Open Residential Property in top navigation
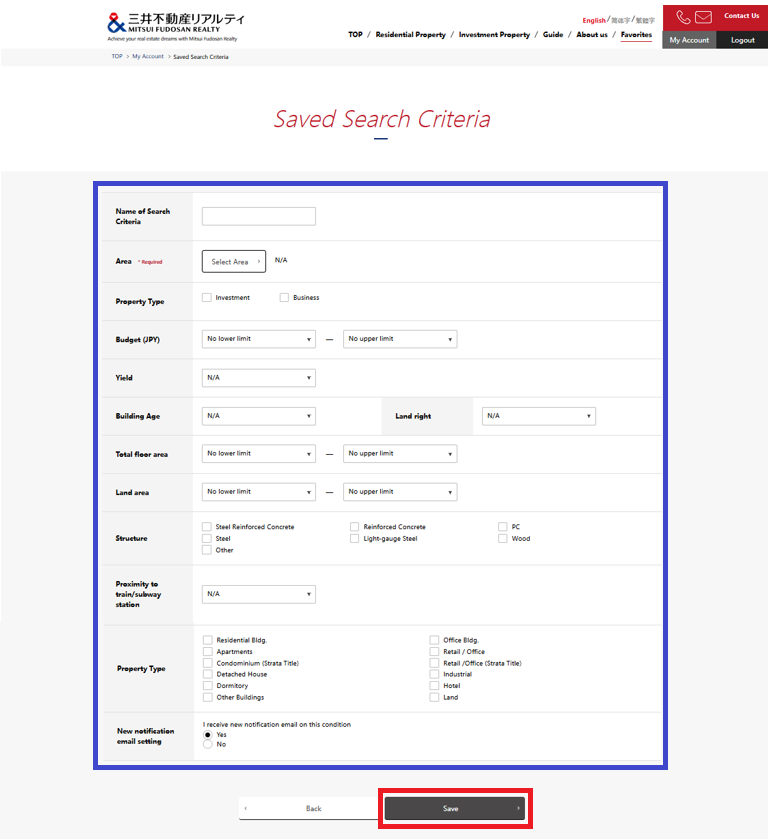Image resolution: width=768 pixels, height=839 pixels. point(410,35)
